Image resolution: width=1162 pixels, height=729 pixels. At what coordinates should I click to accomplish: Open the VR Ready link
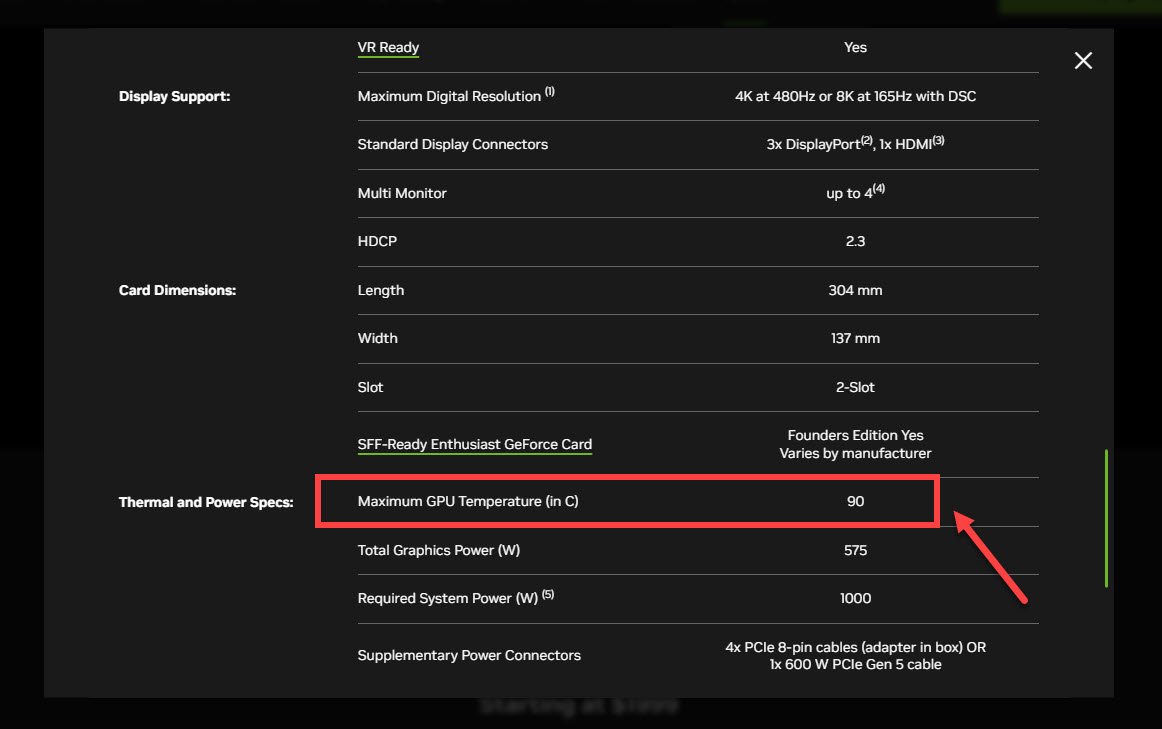[x=388, y=47]
